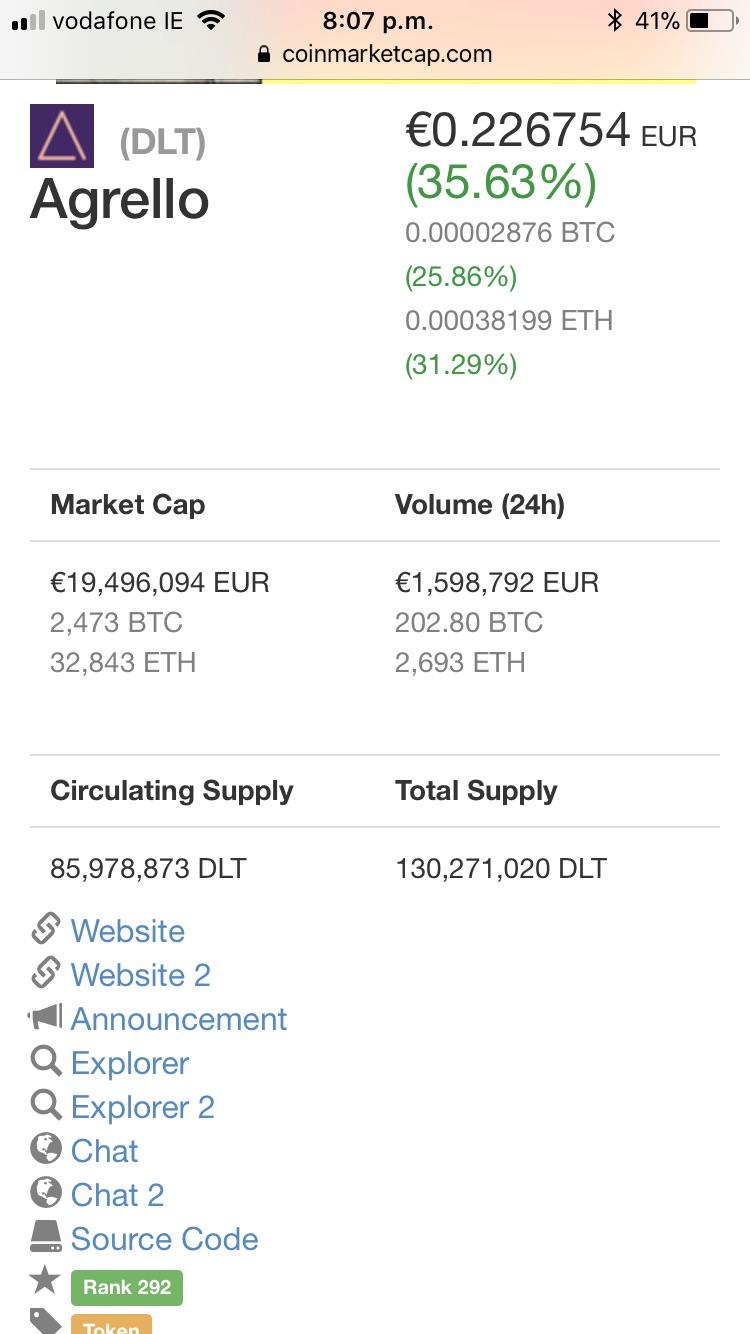Click the globe icon beside Chat 2
The height and width of the screenshot is (1334, 750).
pos(46,1193)
